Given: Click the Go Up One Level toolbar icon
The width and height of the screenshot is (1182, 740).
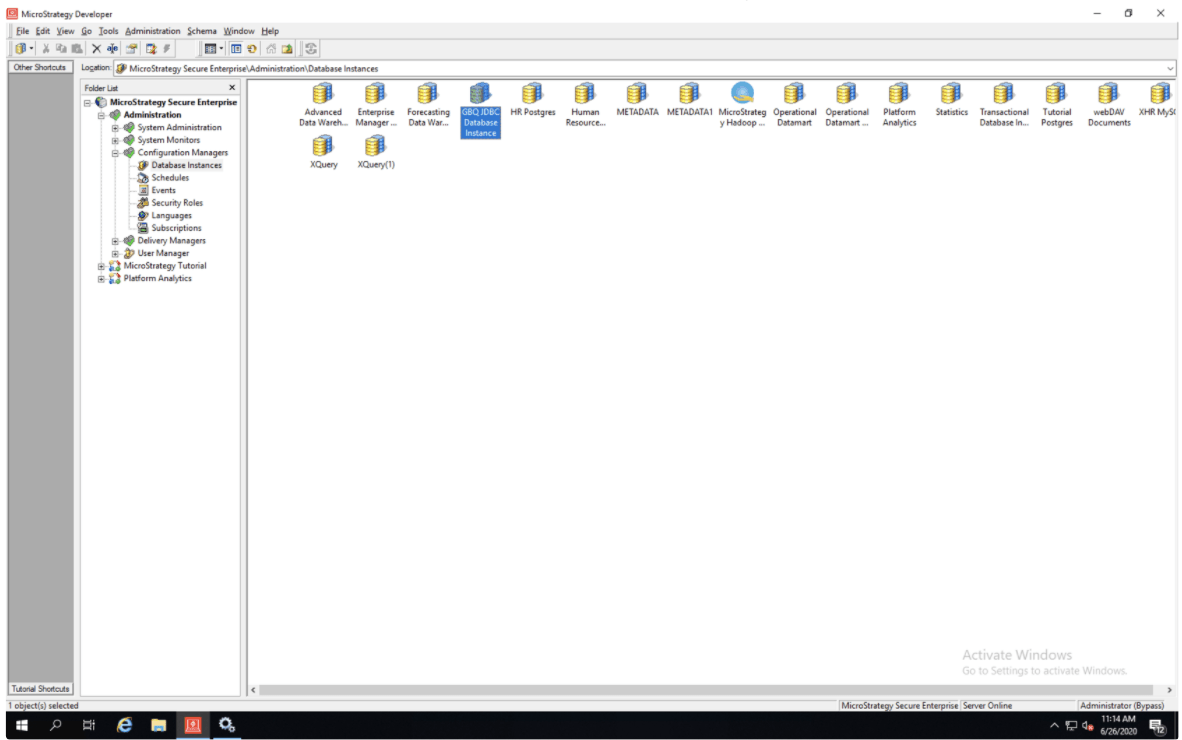Looking at the screenshot, I should click(x=287, y=48).
